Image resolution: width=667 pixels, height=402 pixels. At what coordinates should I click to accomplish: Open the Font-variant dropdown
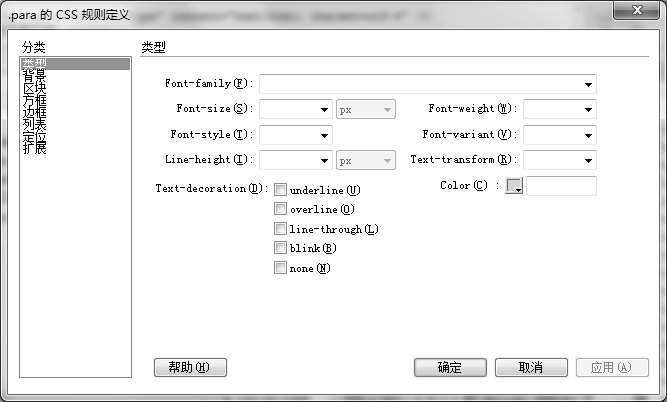click(x=589, y=135)
